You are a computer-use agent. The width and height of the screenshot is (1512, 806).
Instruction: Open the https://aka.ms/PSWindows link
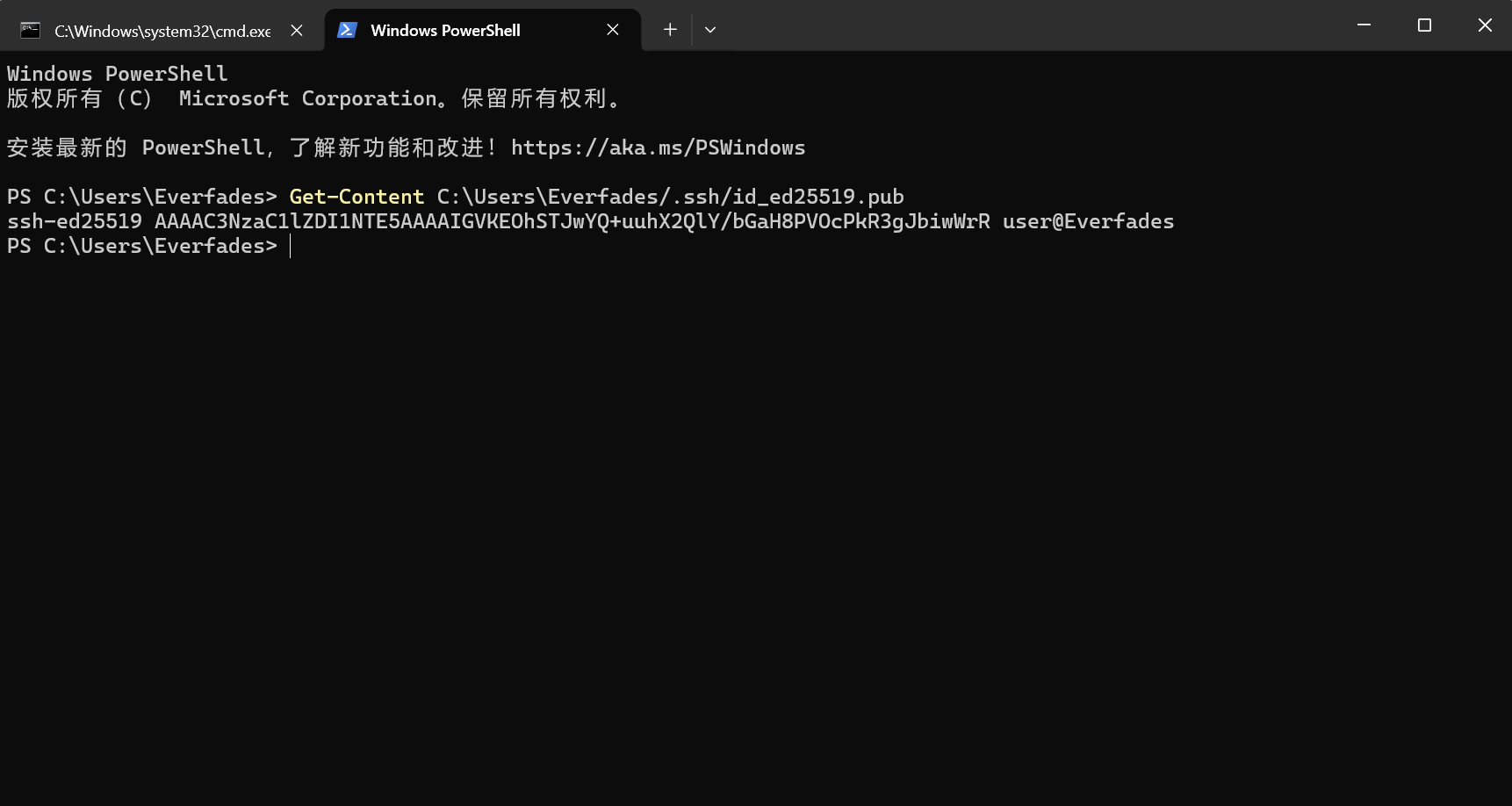tap(659, 148)
